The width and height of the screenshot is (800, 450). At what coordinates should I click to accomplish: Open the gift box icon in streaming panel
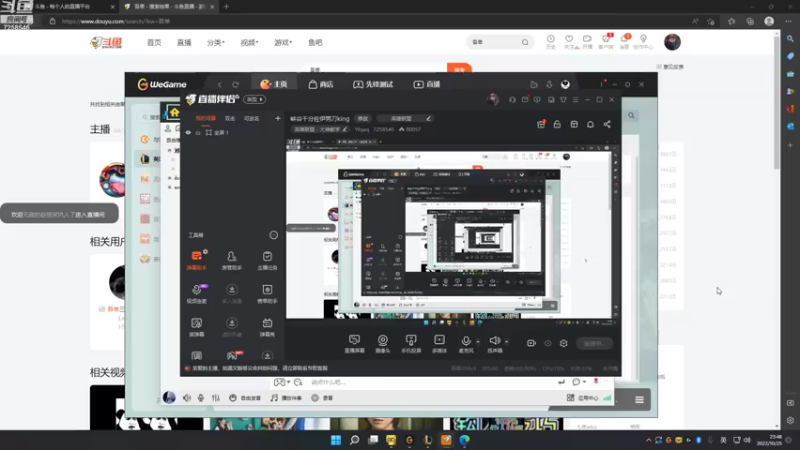coord(541,124)
